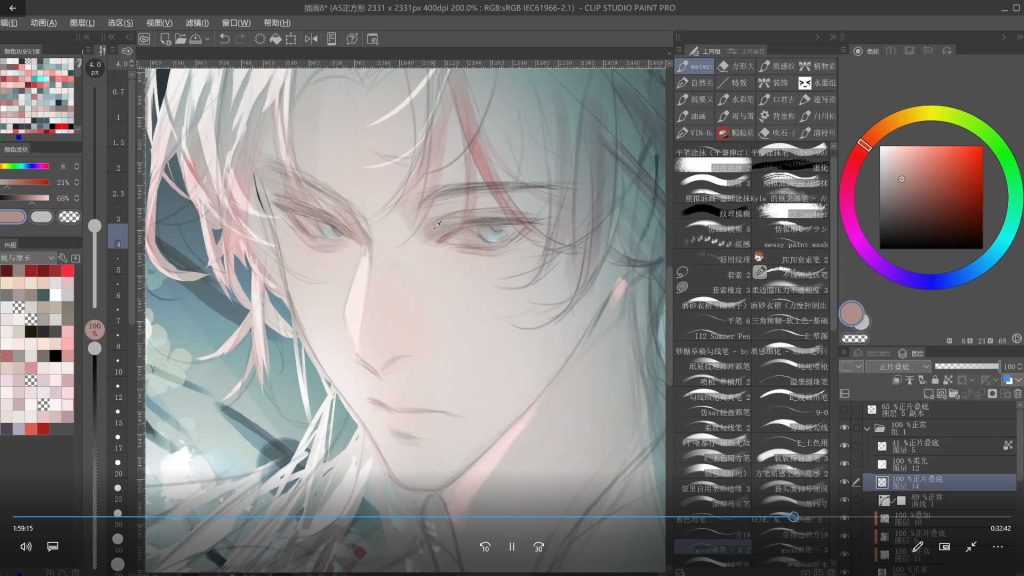Screen dimensions: 1024x576
Task: Open the video player more options menu
Action: click(x=998, y=547)
